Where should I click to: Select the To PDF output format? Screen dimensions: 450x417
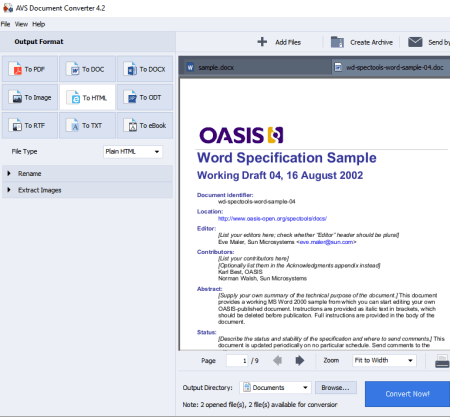30,69
